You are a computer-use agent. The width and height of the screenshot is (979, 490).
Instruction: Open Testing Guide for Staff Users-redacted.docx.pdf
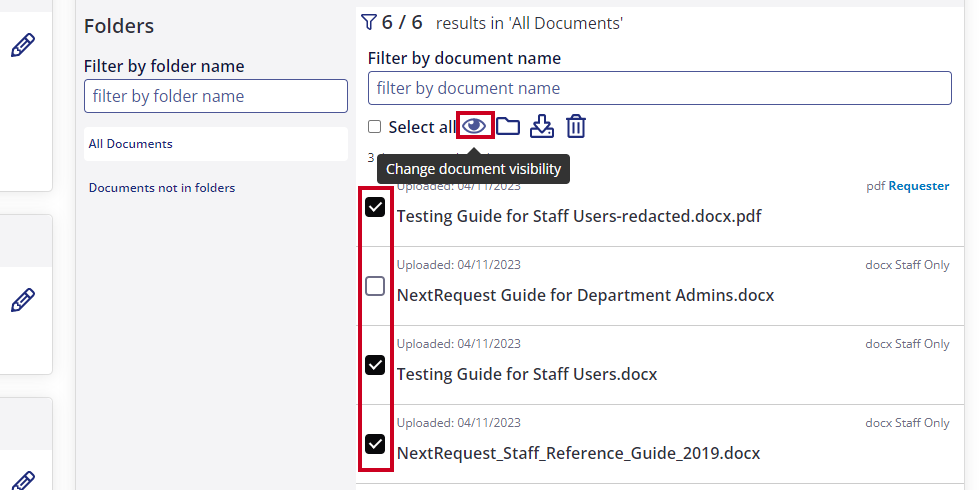579,217
